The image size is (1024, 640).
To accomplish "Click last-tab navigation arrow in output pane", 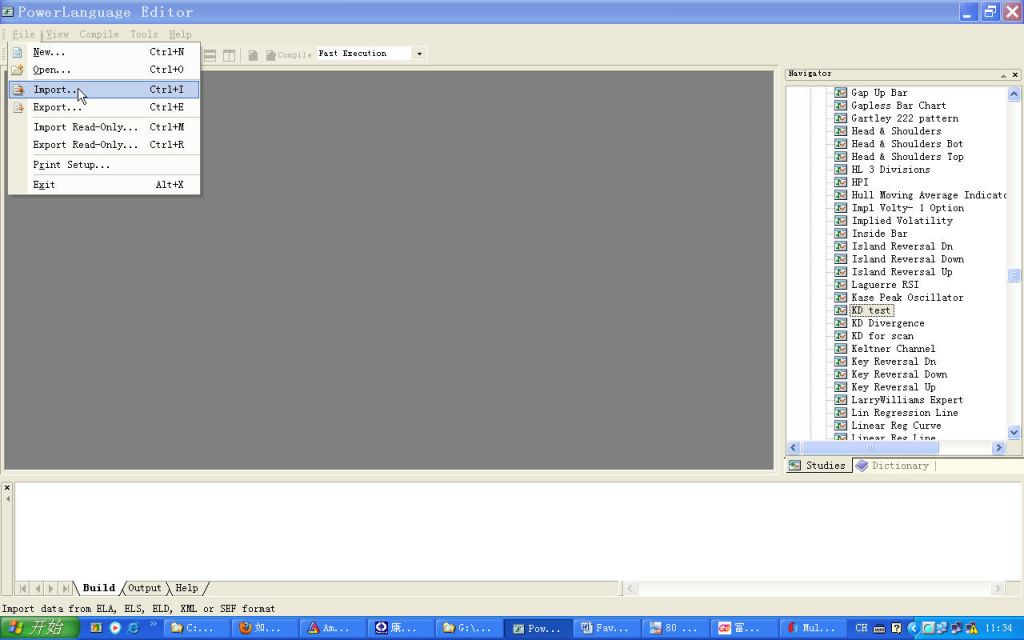I will pos(65,588).
